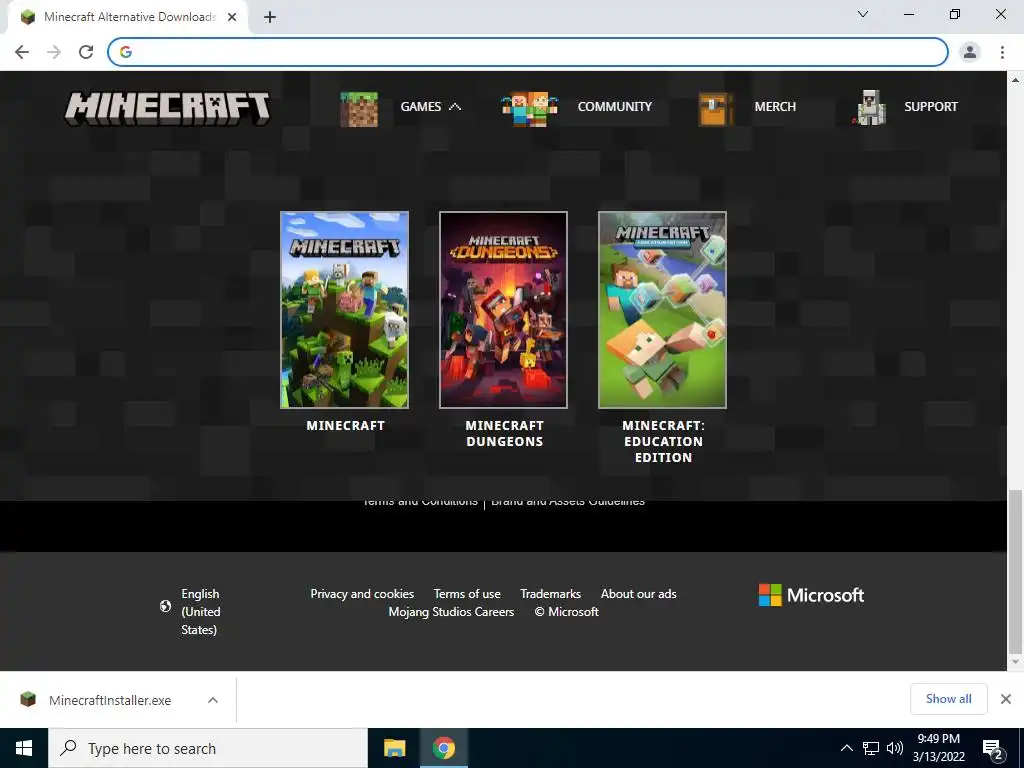Collapse the Games menu chevron
The width and height of the screenshot is (1024, 768).
point(455,106)
